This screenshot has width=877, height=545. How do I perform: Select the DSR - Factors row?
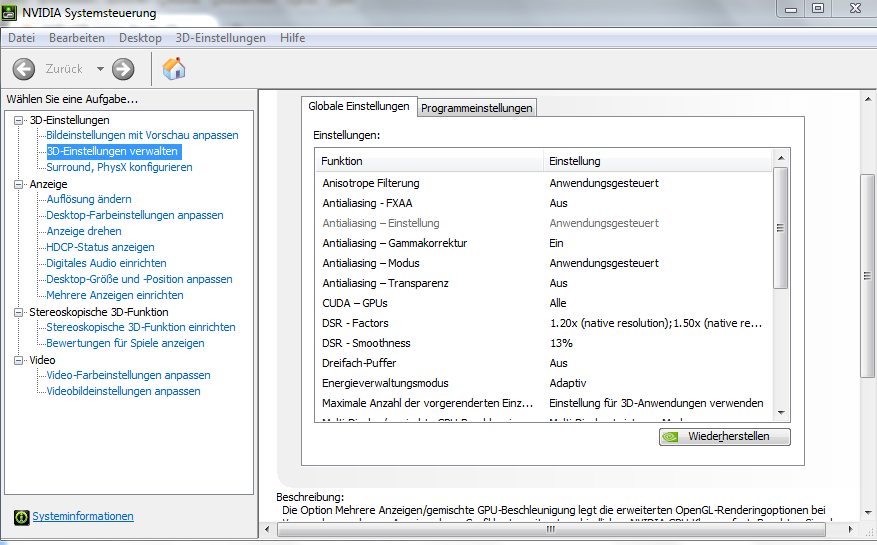click(x=543, y=323)
